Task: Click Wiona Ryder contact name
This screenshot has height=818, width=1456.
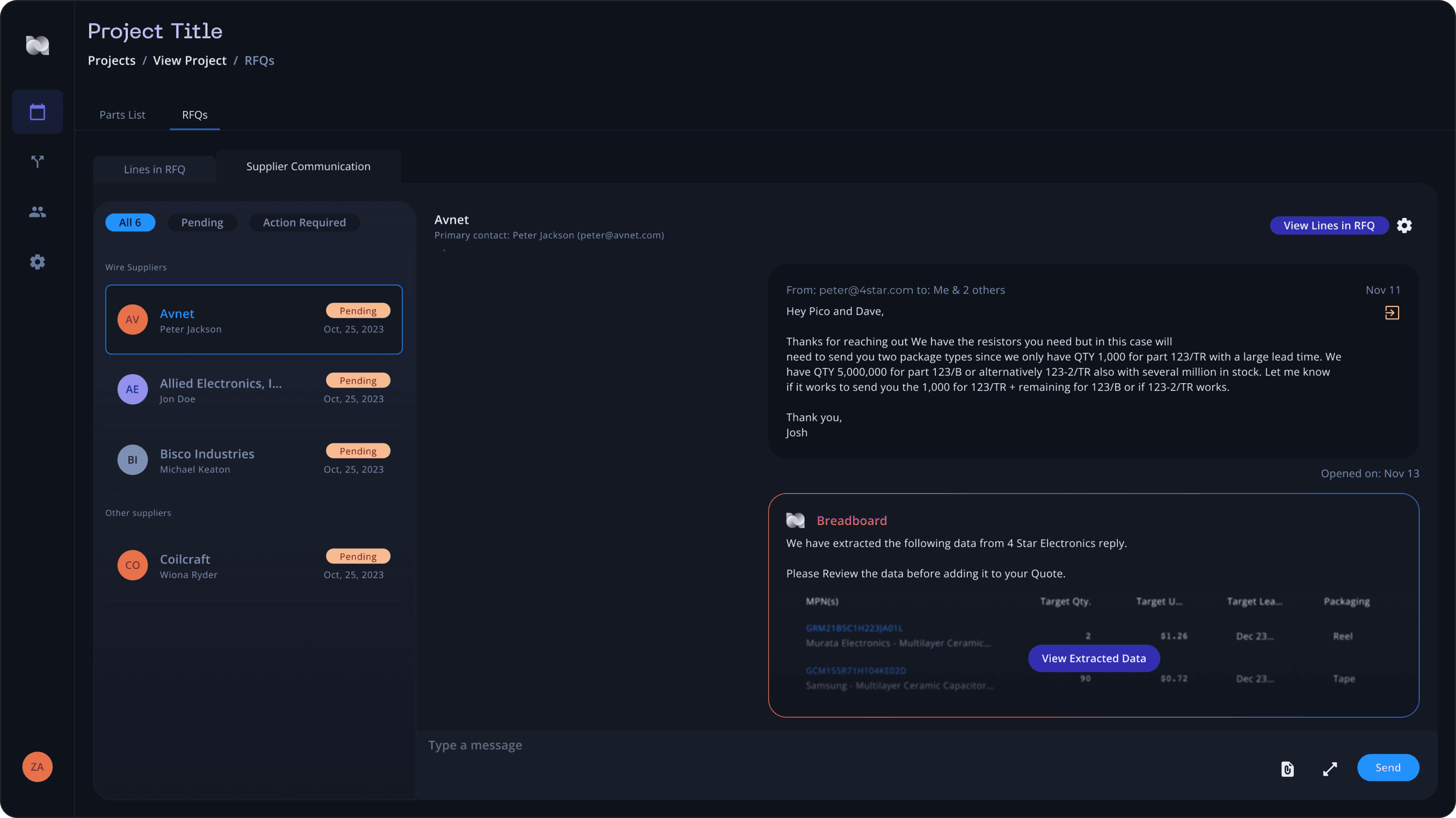Action: tap(189, 574)
